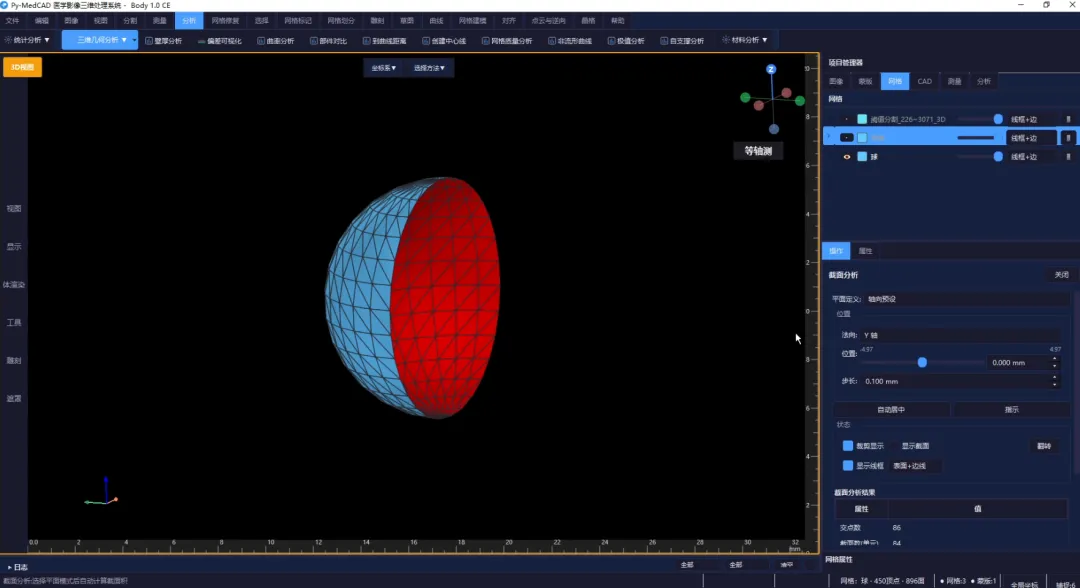Click color swatch of 阈值分割_226~3071_3D mesh
The height and width of the screenshot is (588, 1080).
[x=862, y=119]
